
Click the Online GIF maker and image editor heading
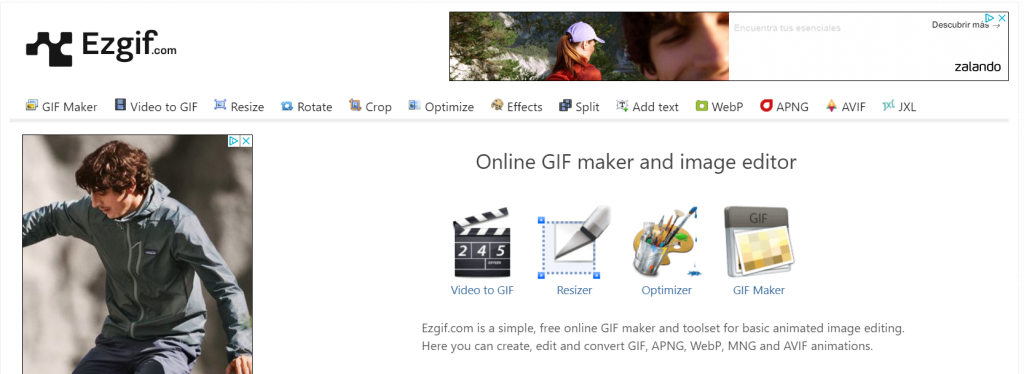pos(636,162)
